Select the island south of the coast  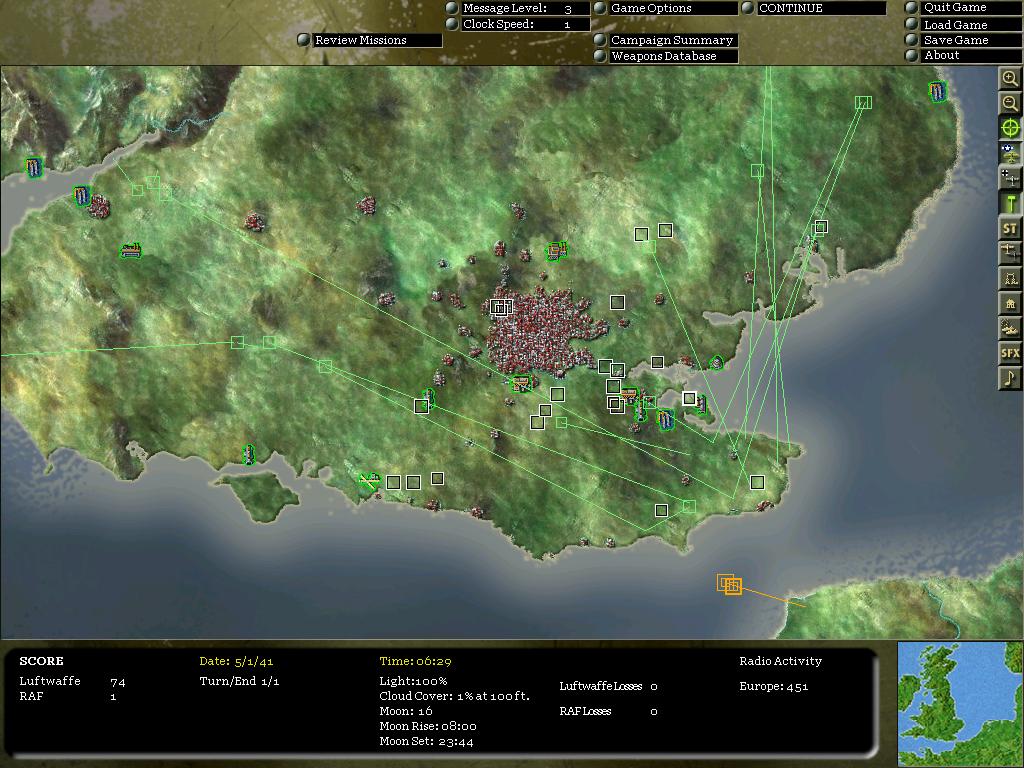[x=258, y=496]
